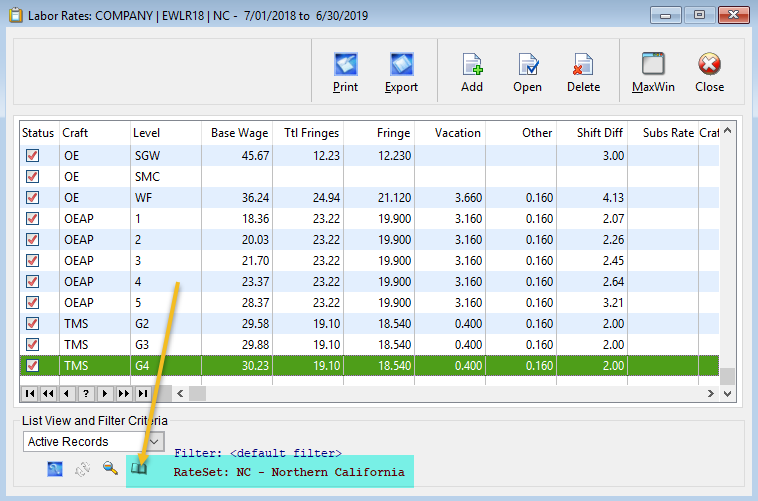Click the clipboard icon in the title bar
The width and height of the screenshot is (758, 501).
16,15
